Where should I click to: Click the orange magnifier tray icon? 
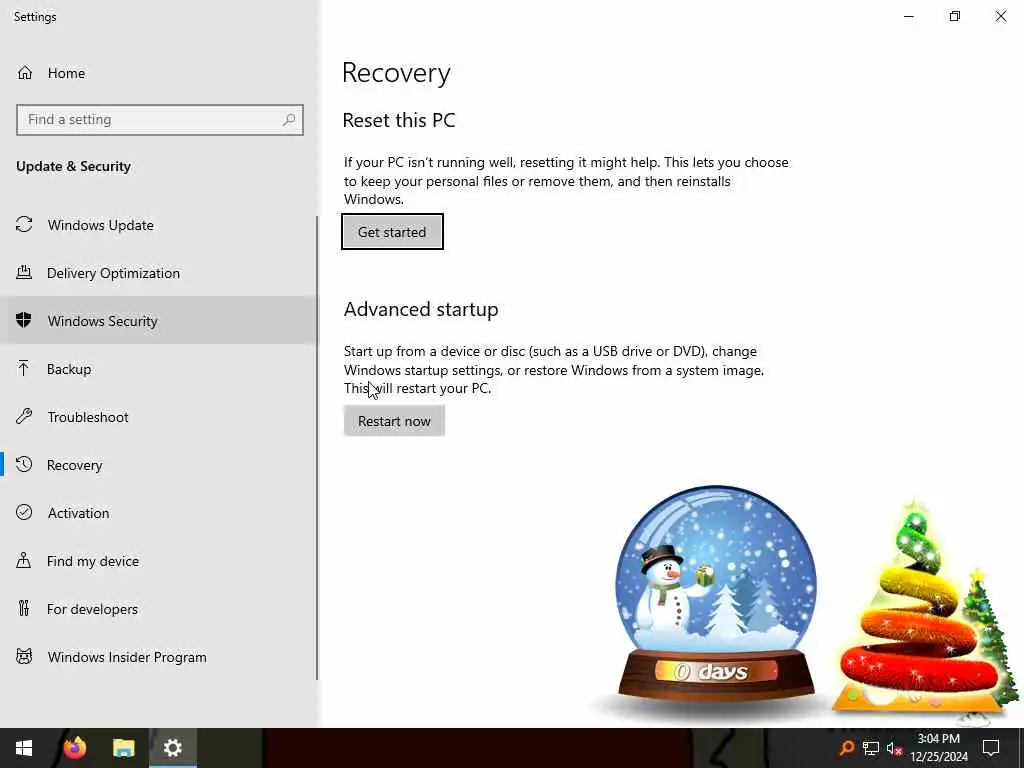847,748
